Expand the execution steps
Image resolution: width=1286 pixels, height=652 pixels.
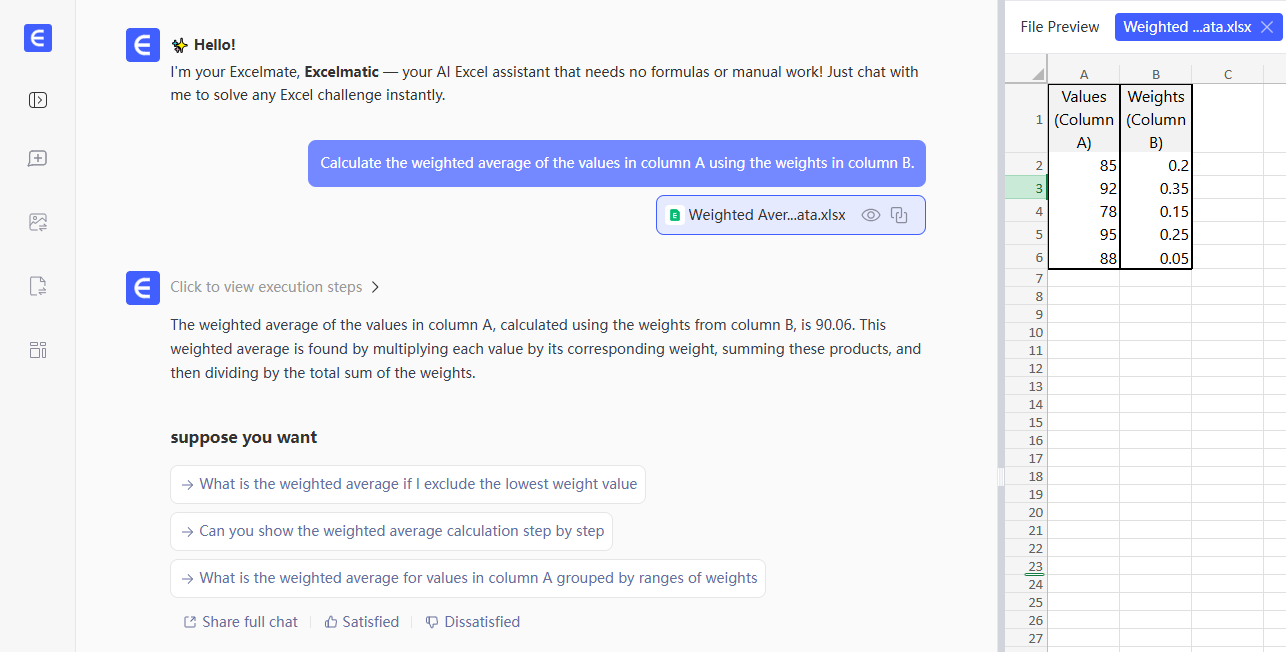click(275, 287)
